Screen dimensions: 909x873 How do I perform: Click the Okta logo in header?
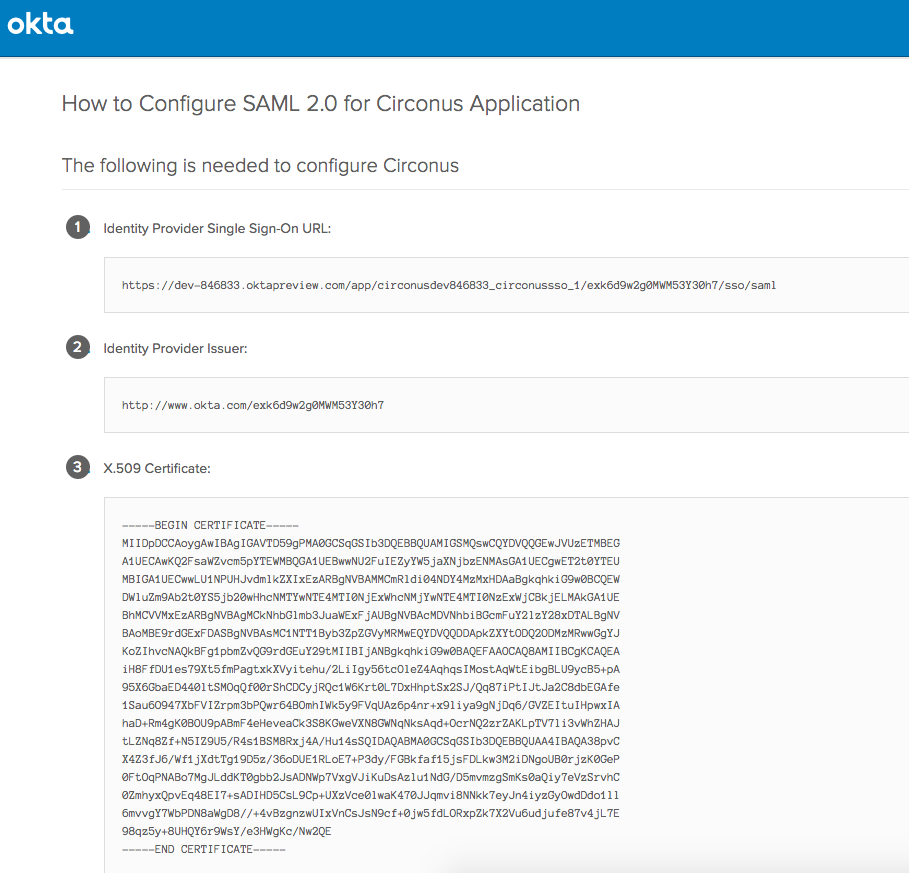coord(40,23)
